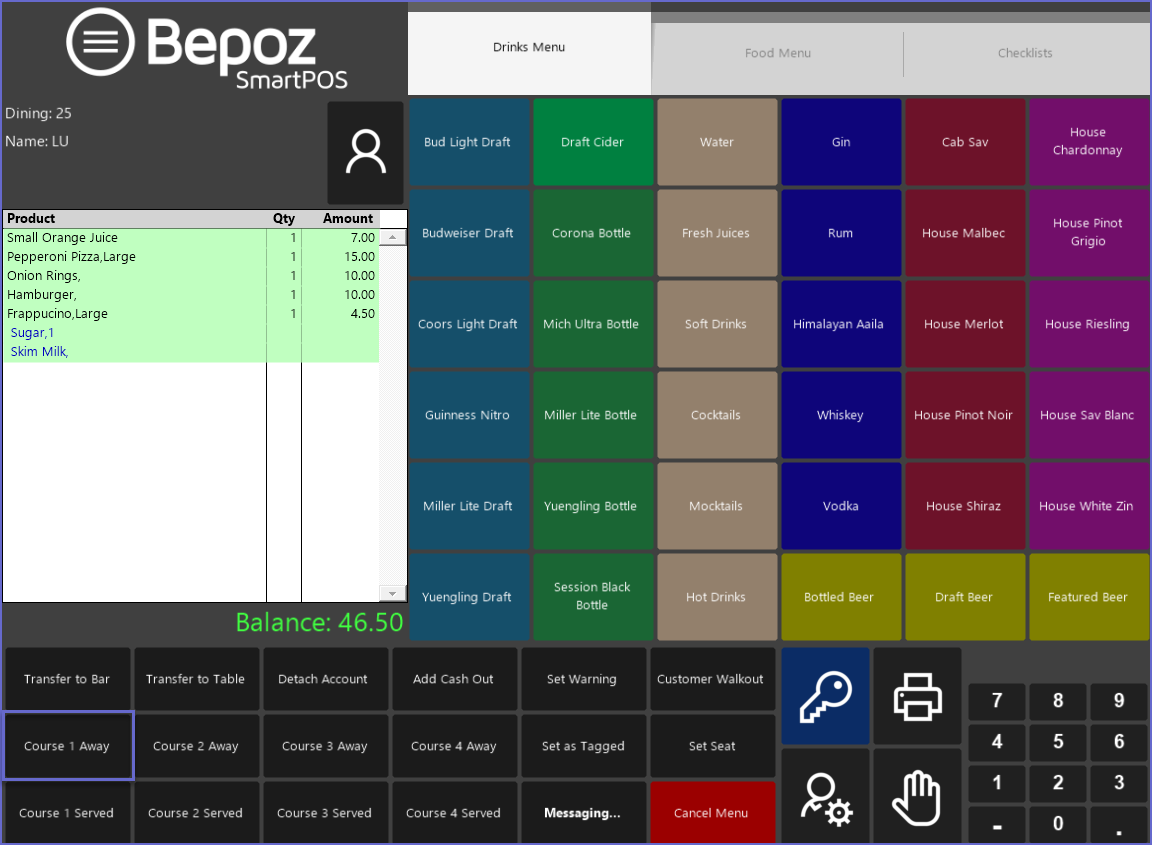Select Draft Cider item
Viewport: 1152px width, 845px height.
[592, 142]
